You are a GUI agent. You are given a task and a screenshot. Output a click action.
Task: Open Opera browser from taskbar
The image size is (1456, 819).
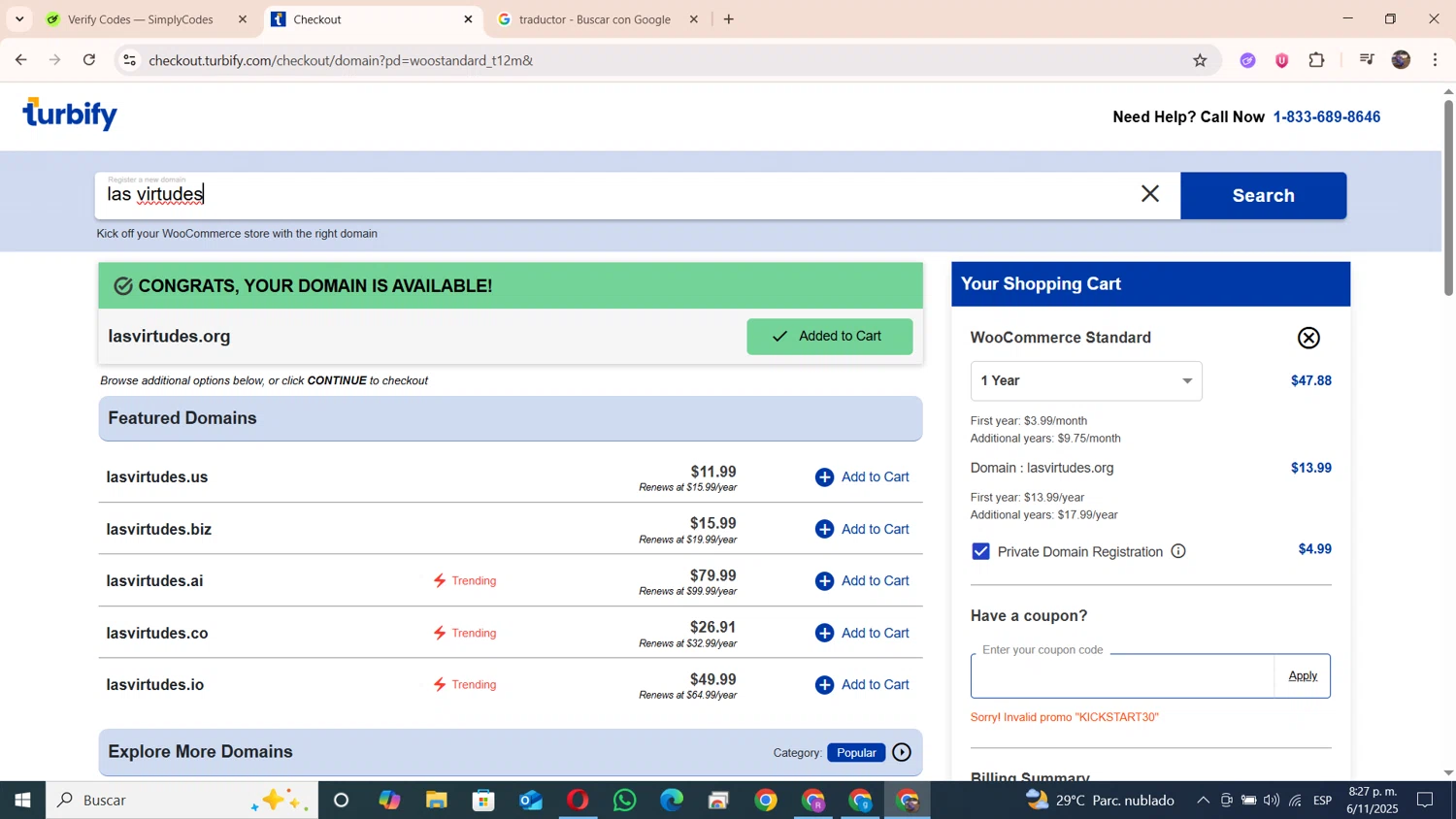click(x=578, y=801)
